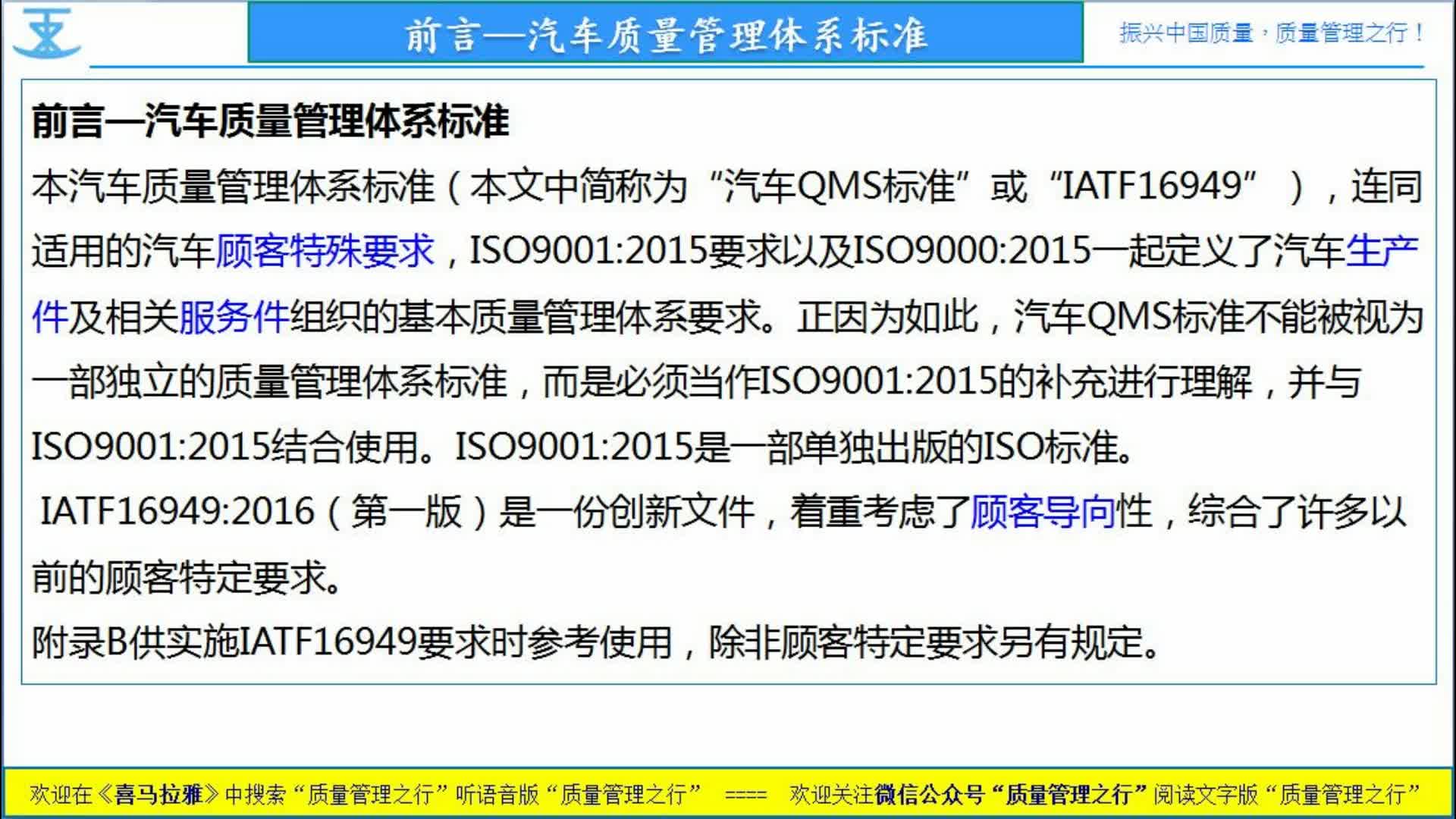
Task: Click the line 前的顾客特定要求
Action: pyautogui.click(x=186, y=578)
